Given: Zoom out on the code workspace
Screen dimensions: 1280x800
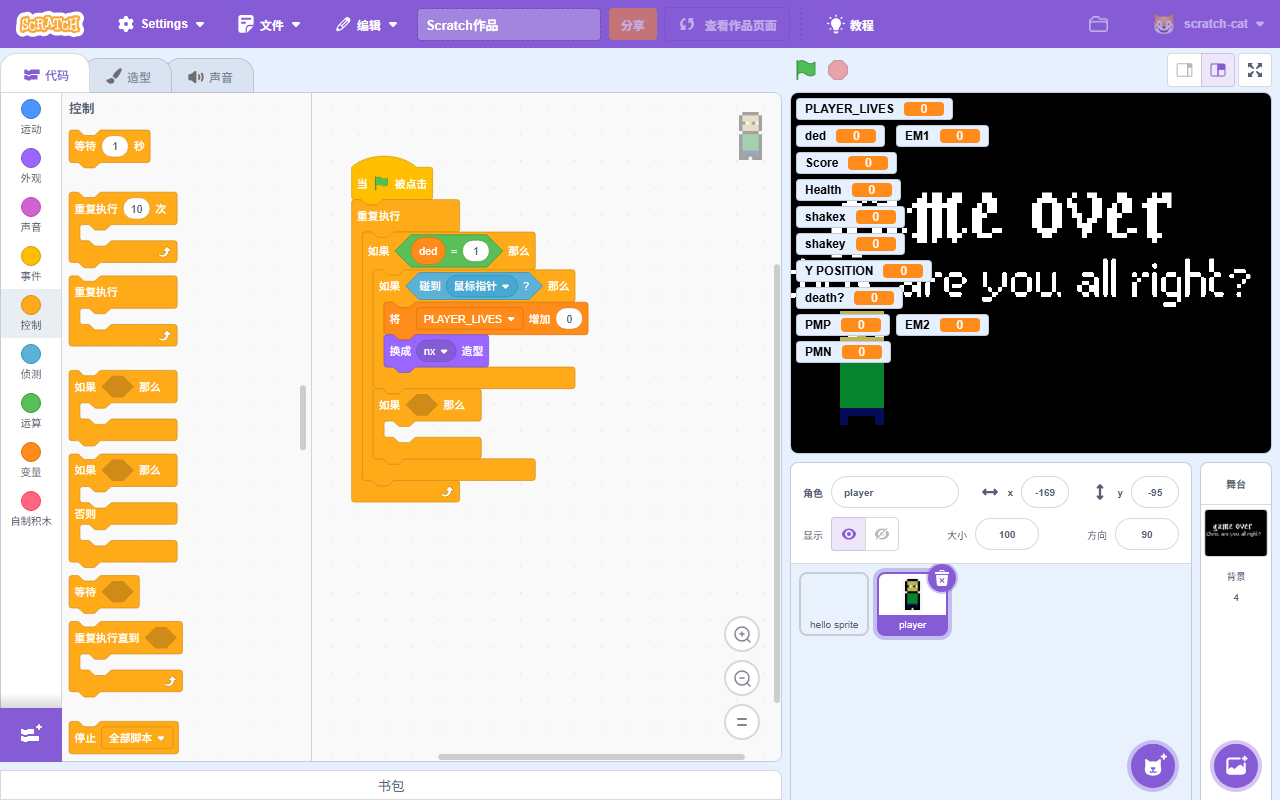Looking at the screenshot, I should (x=742, y=679).
